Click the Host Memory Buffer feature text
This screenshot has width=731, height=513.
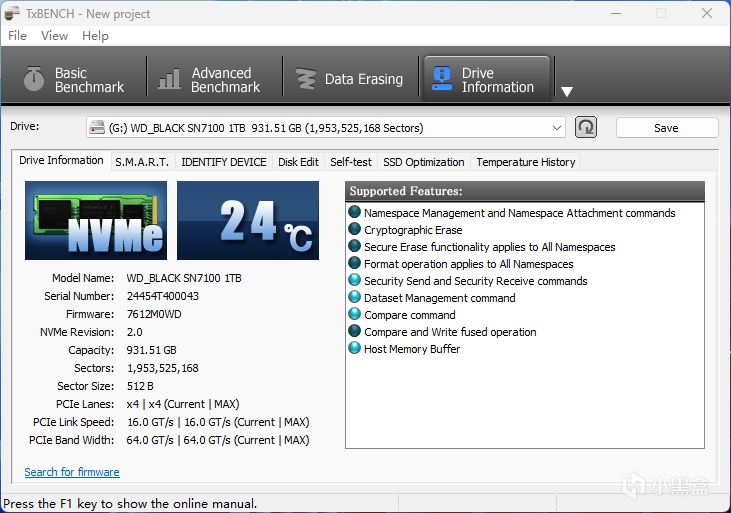coord(412,349)
